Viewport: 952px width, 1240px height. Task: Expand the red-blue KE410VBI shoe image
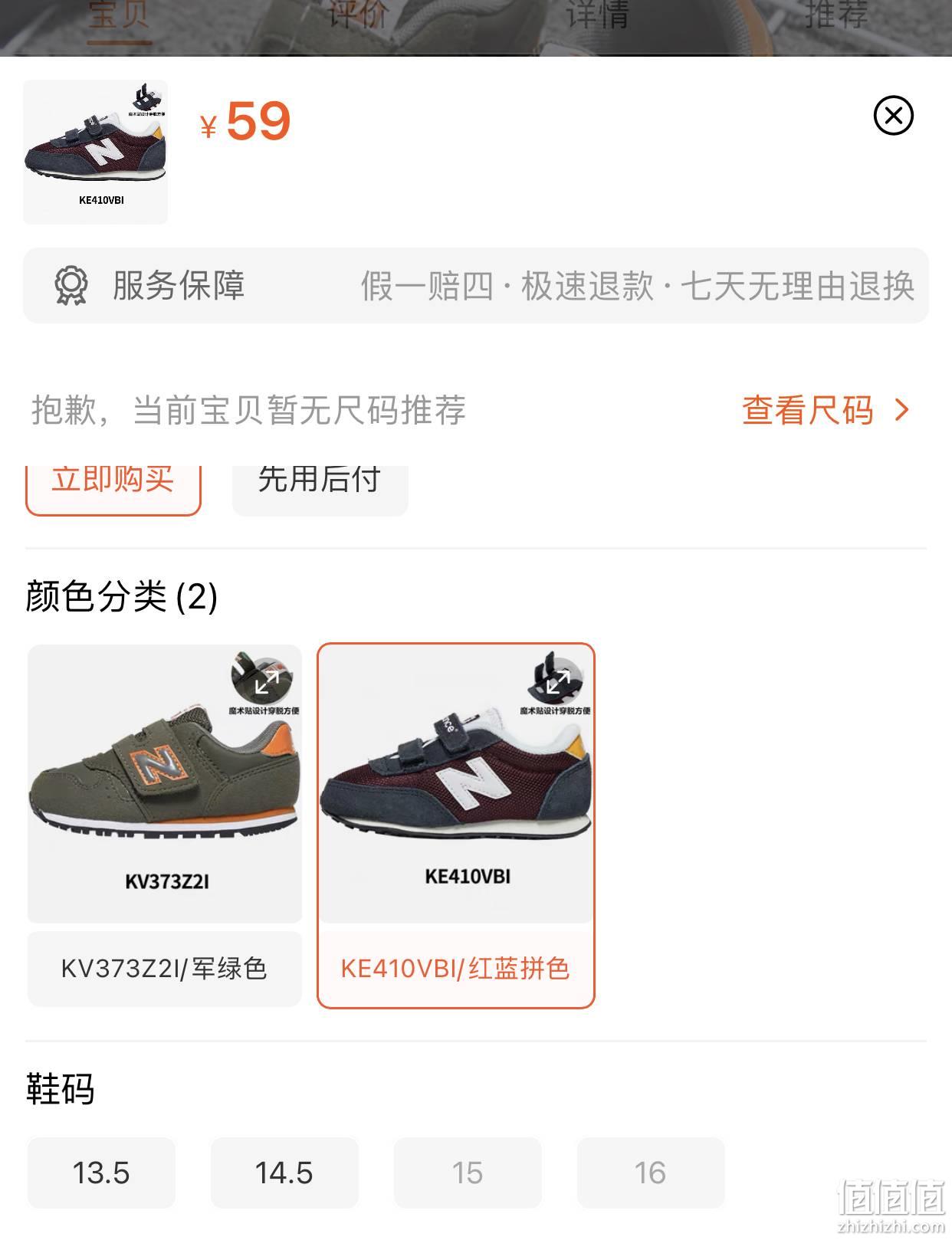tap(558, 681)
